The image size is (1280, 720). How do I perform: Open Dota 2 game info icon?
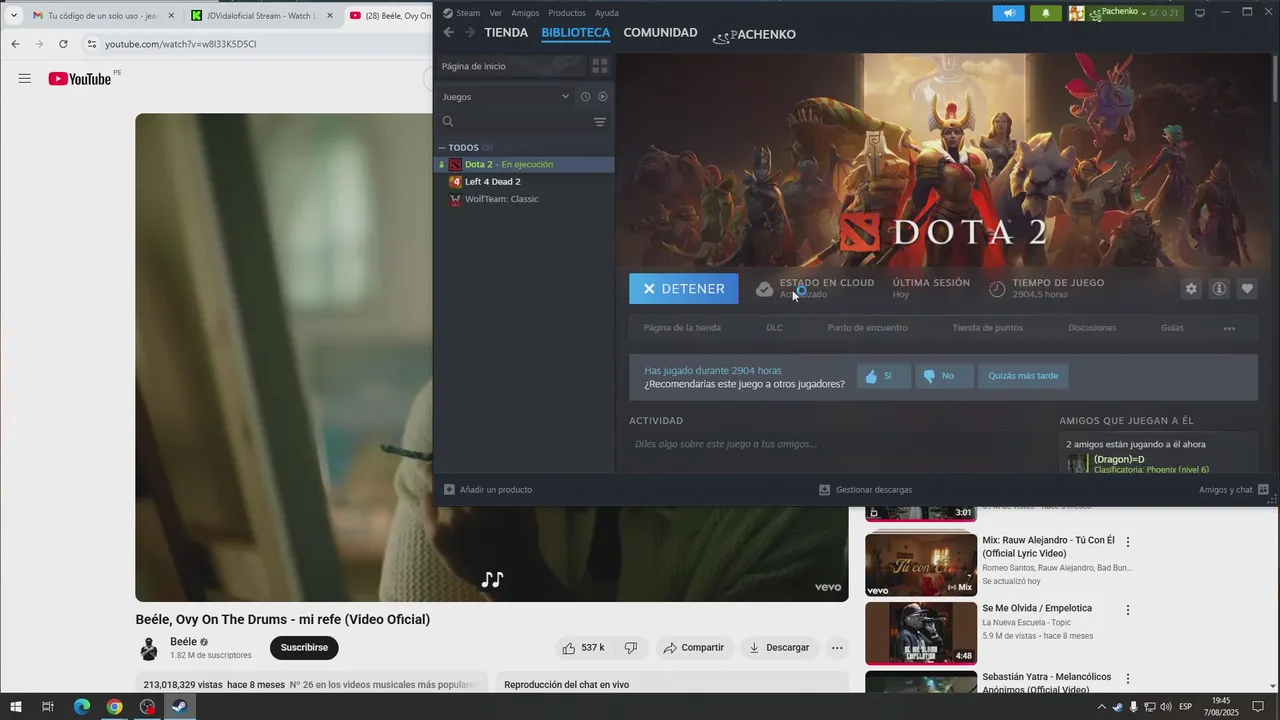pyautogui.click(x=1219, y=289)
